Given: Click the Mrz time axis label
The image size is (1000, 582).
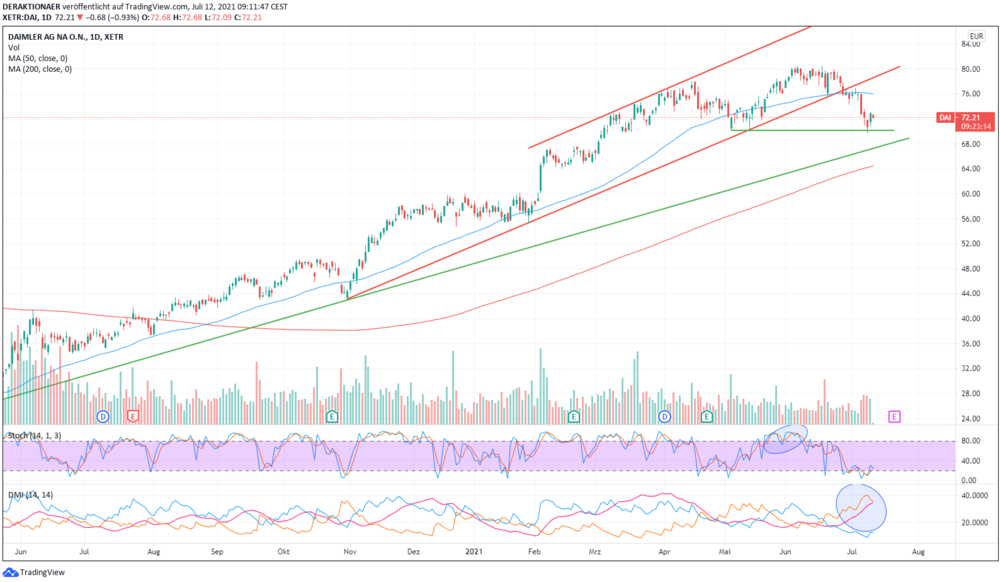Looking at the screenshot, I should 594,551.
